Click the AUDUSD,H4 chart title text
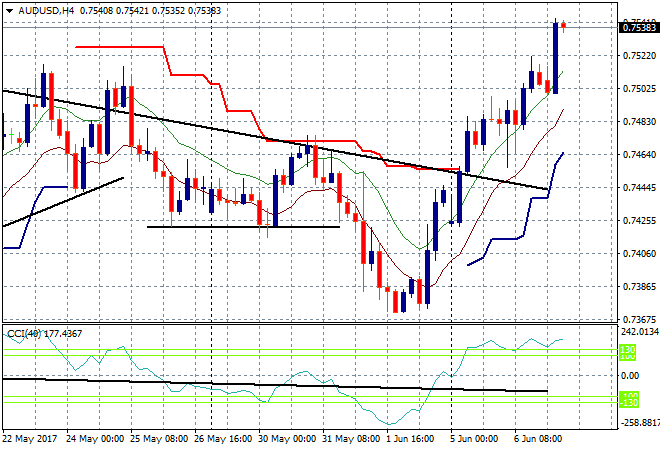This screenshot has height=450, width=660. click(46, 11)
